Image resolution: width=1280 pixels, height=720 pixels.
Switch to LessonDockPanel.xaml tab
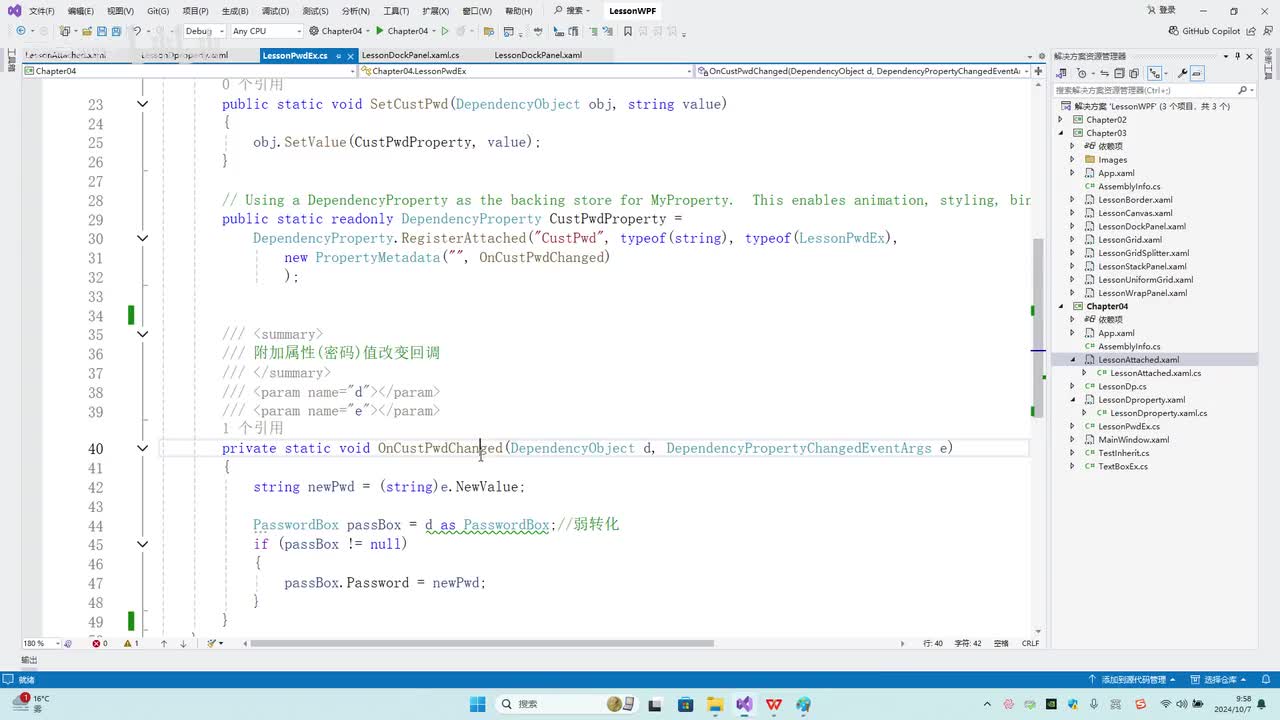538,56
